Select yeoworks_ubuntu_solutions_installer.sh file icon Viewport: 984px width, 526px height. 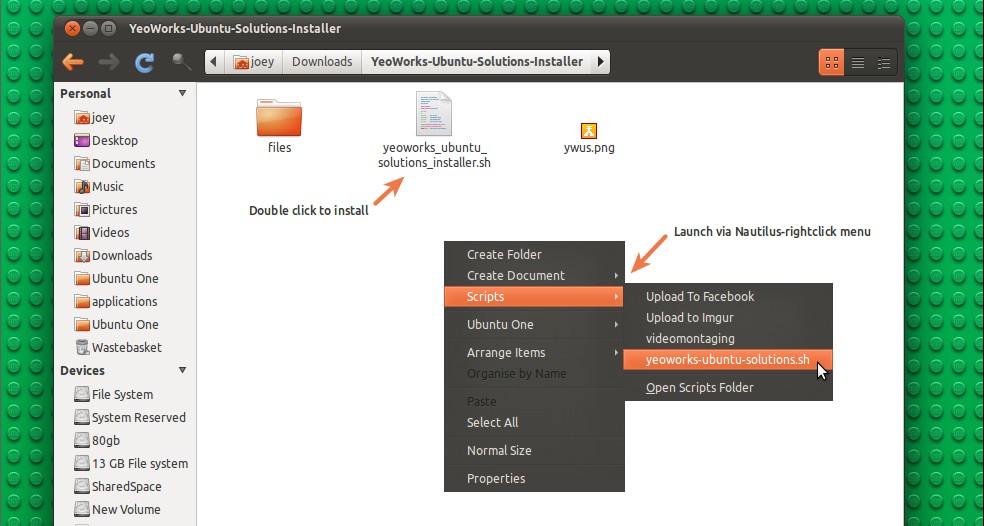[434, 114]
